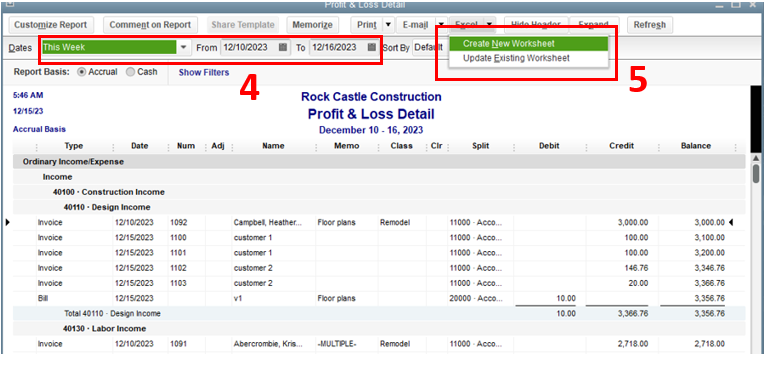Choose Update Existing Worksheet menu entry

[529, 58]
